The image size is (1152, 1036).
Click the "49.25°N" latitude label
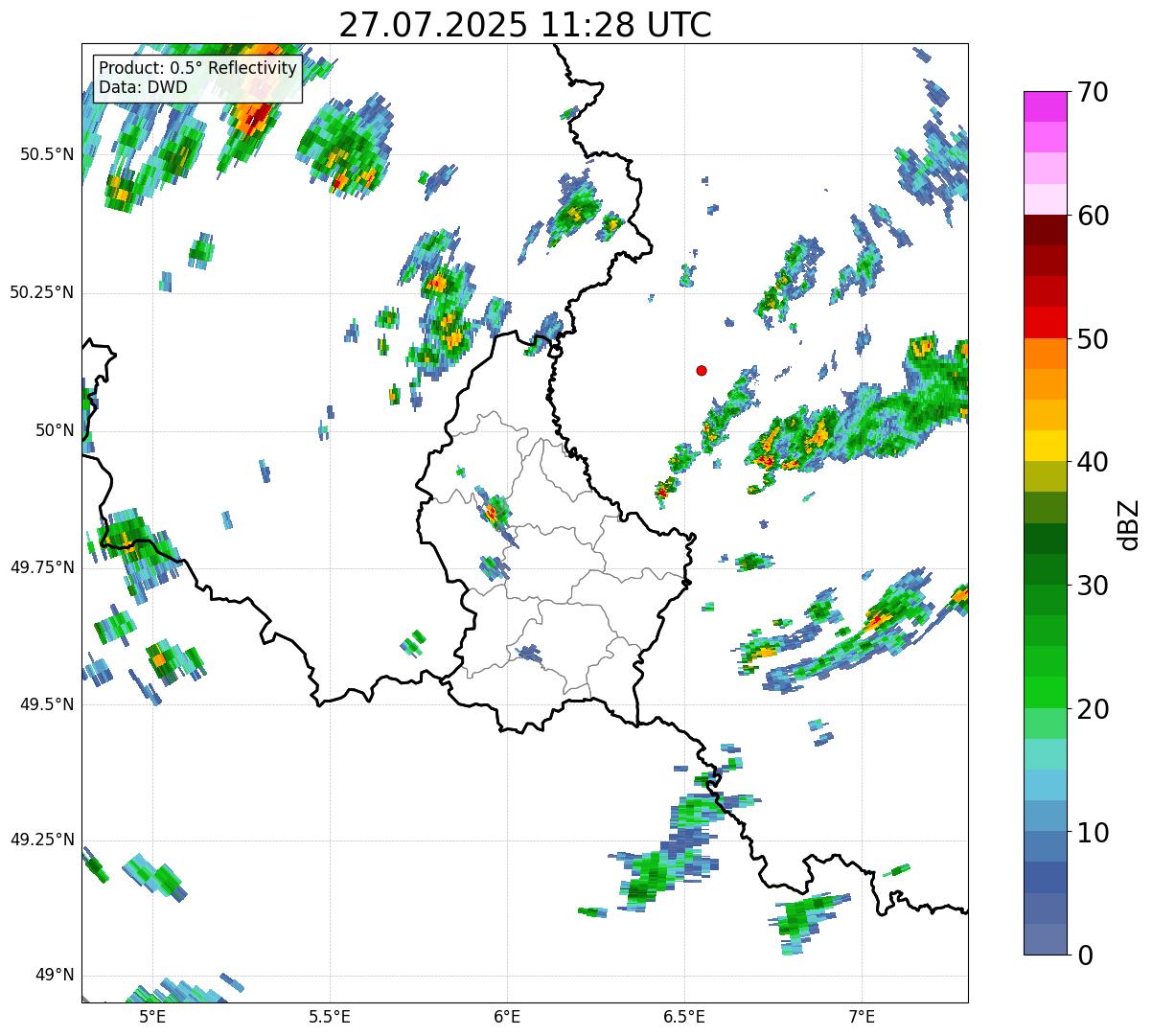41,840
